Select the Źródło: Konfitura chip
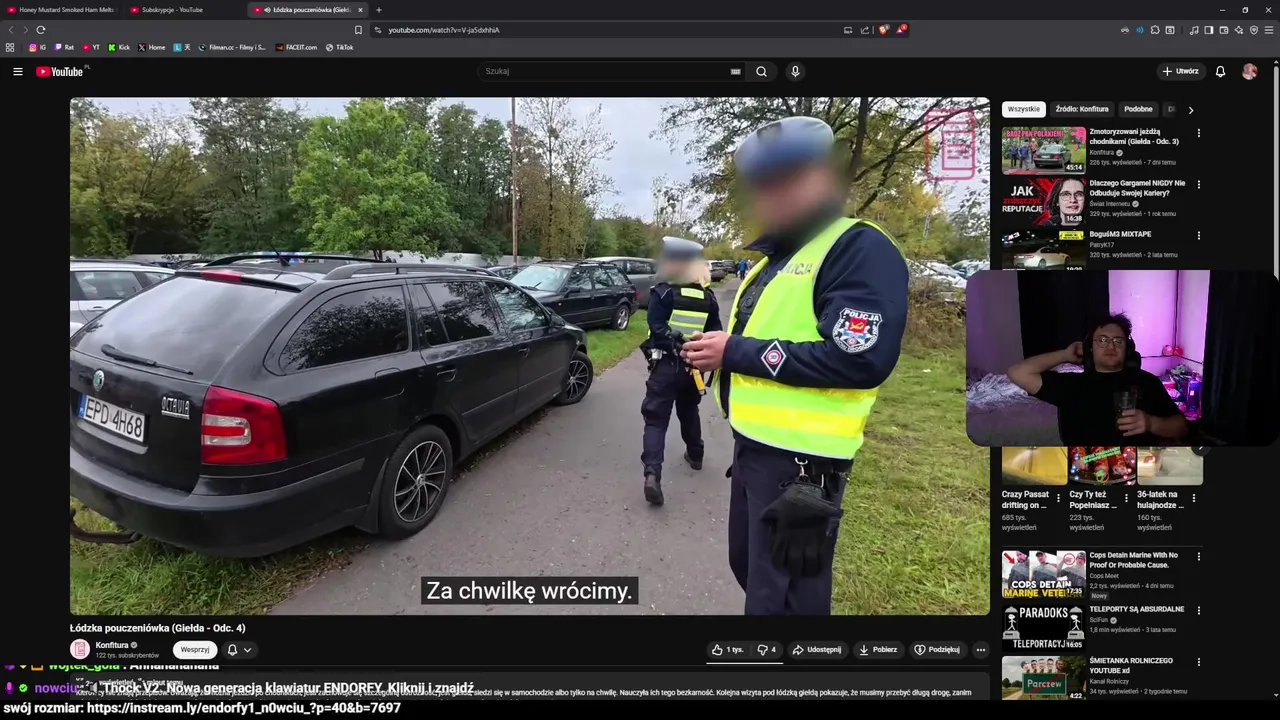Image resolution: width=1280 pixels, height=720 pixels. pyautogui.click(x=1082, y=109)
